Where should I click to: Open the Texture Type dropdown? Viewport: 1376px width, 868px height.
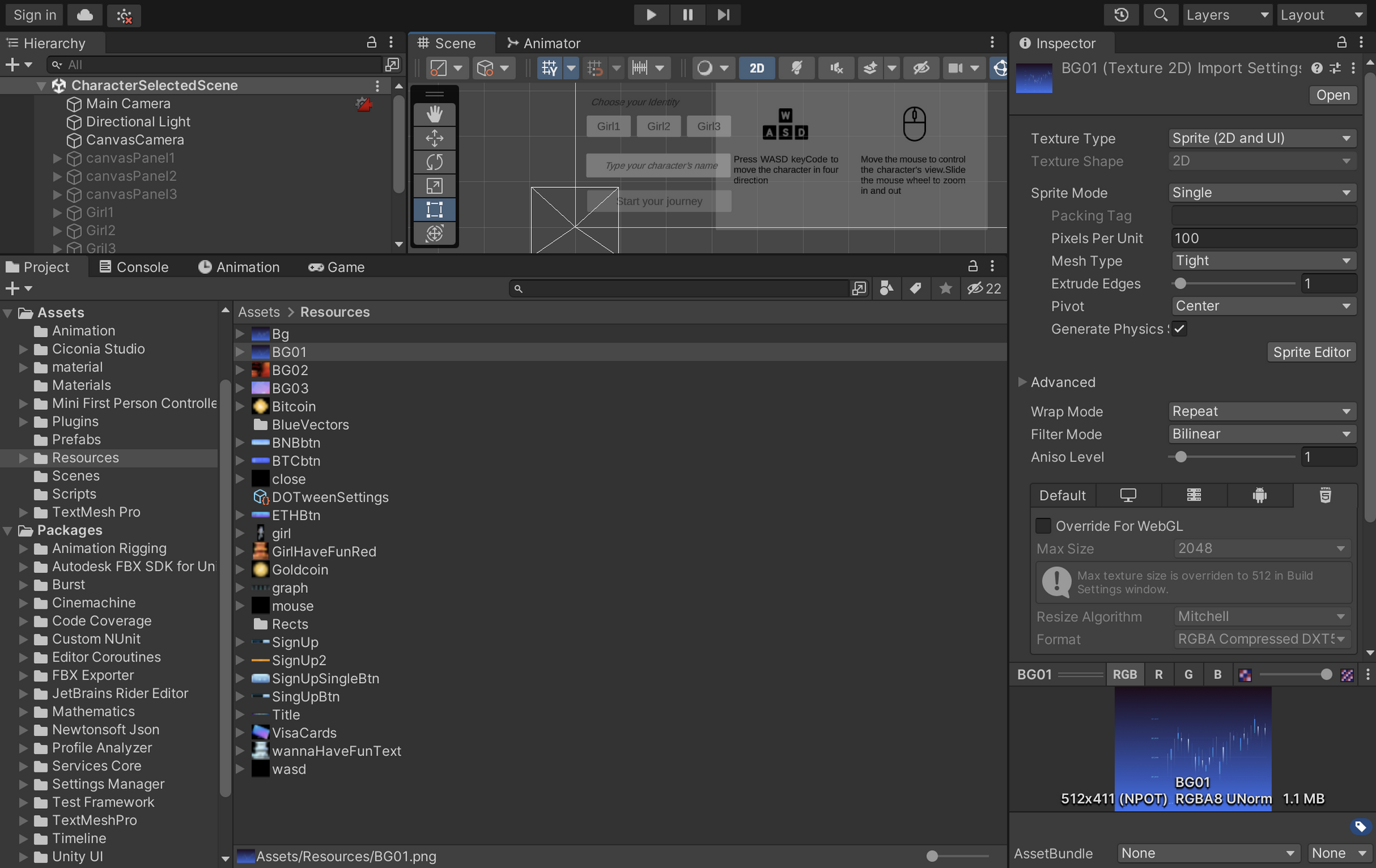point(1262,138)
